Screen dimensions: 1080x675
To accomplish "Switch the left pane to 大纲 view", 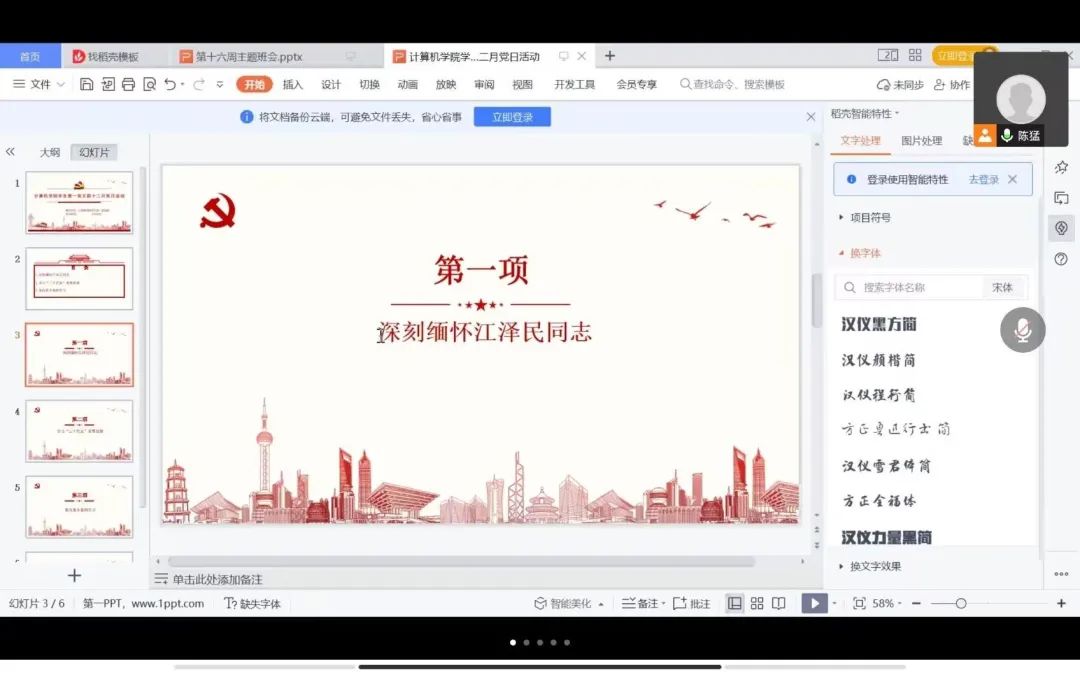I will click(x=48, y=151).
